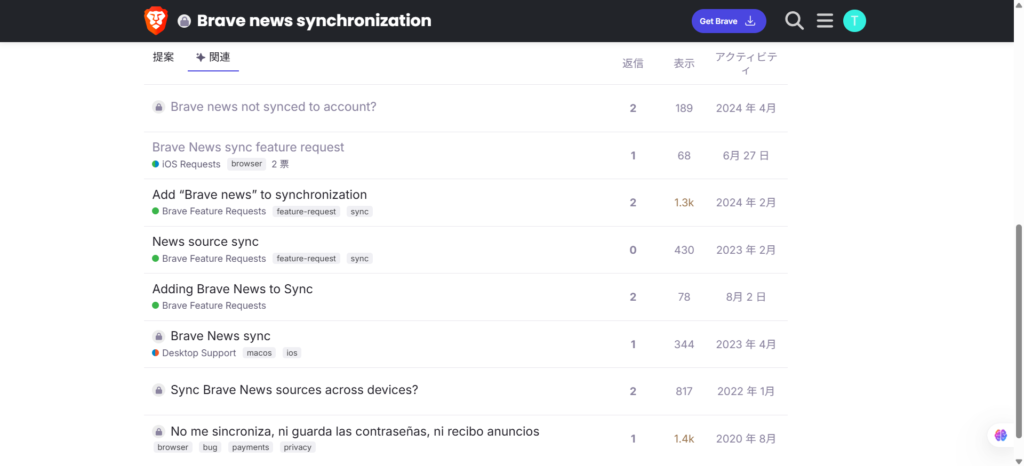Sort by アクティビティ column header
This screenshot has width=1024, height=466.
(746, 63)
